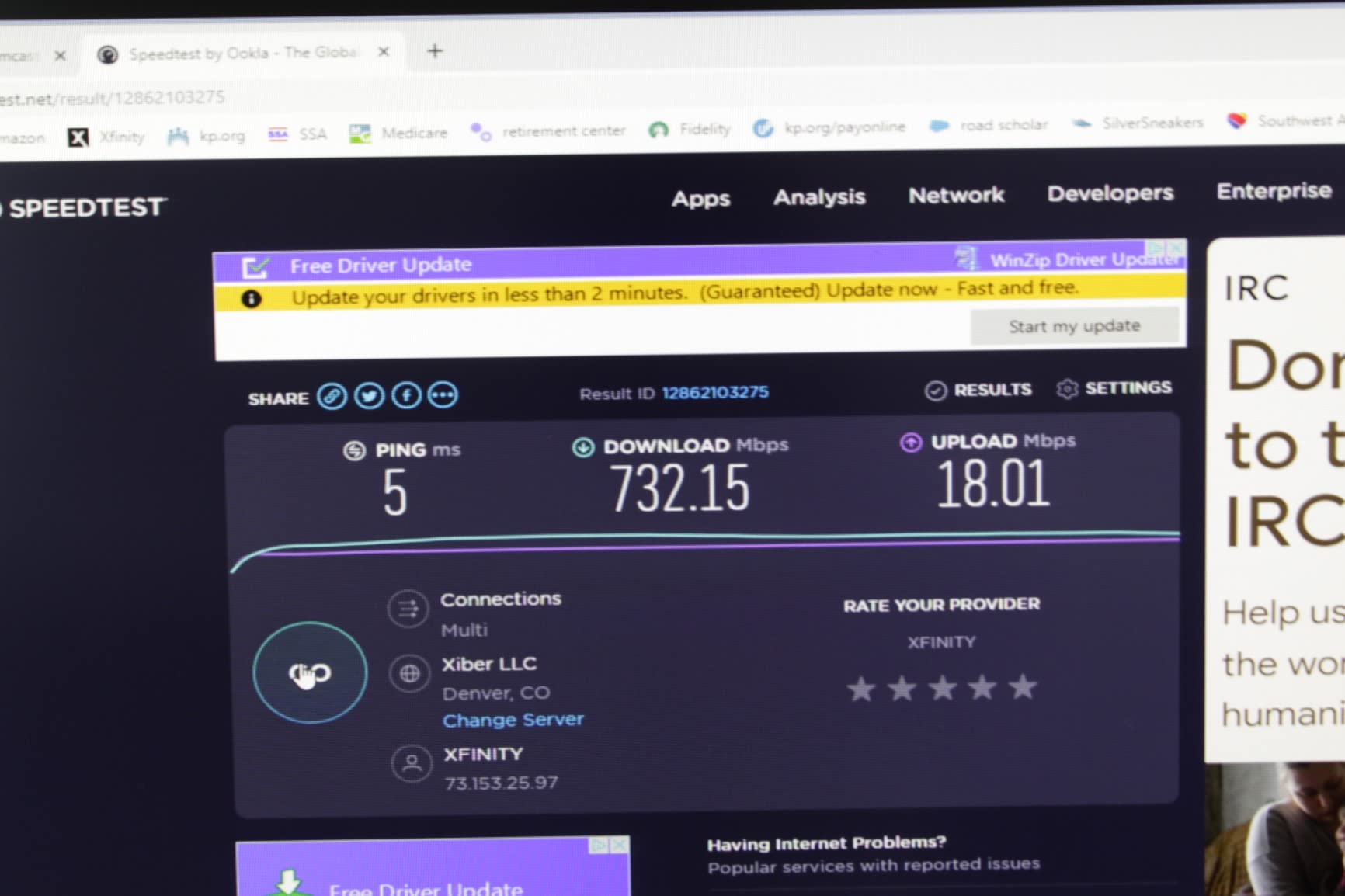The height and width of the screenshot is (896, 1345).
Task: Rate XFINITY three stars
Action: pyautogui.click(x=943, y=687)
